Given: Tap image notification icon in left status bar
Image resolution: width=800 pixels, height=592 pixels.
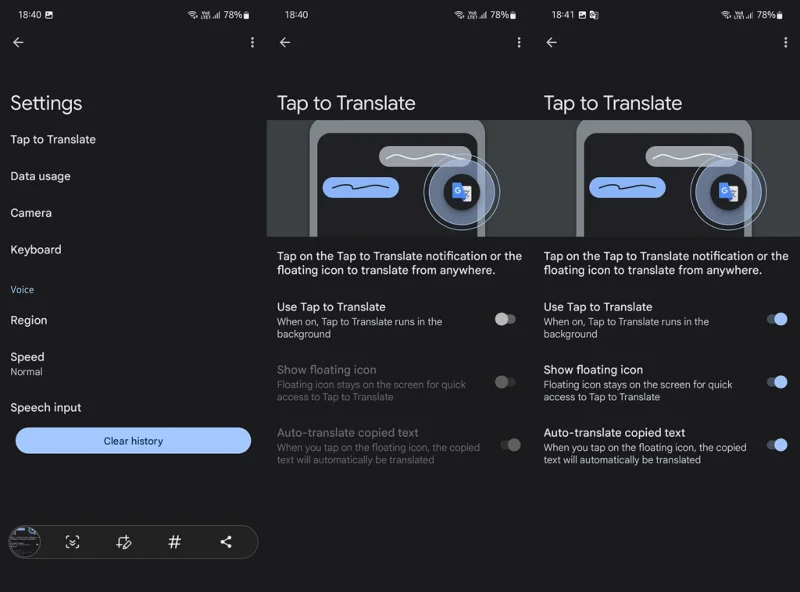Looking at the screenshot, I should pos(49,15).
